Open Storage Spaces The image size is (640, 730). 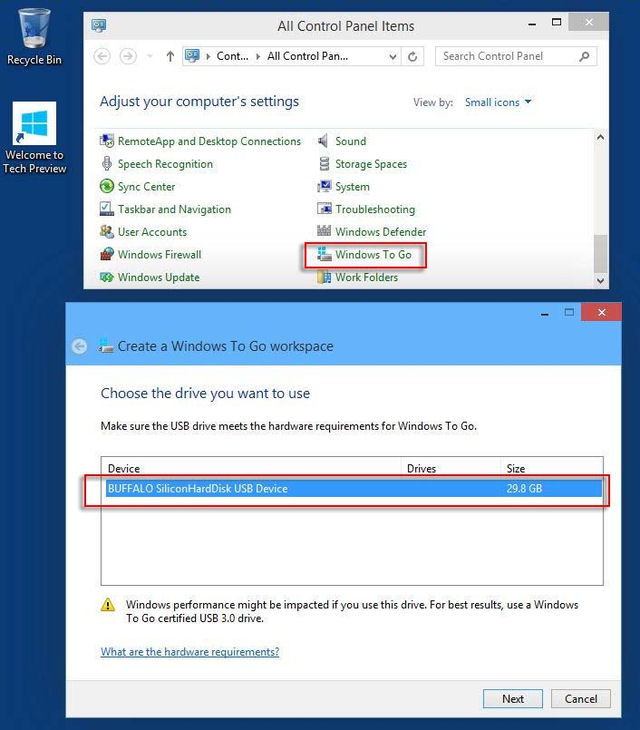coord(371,164)
